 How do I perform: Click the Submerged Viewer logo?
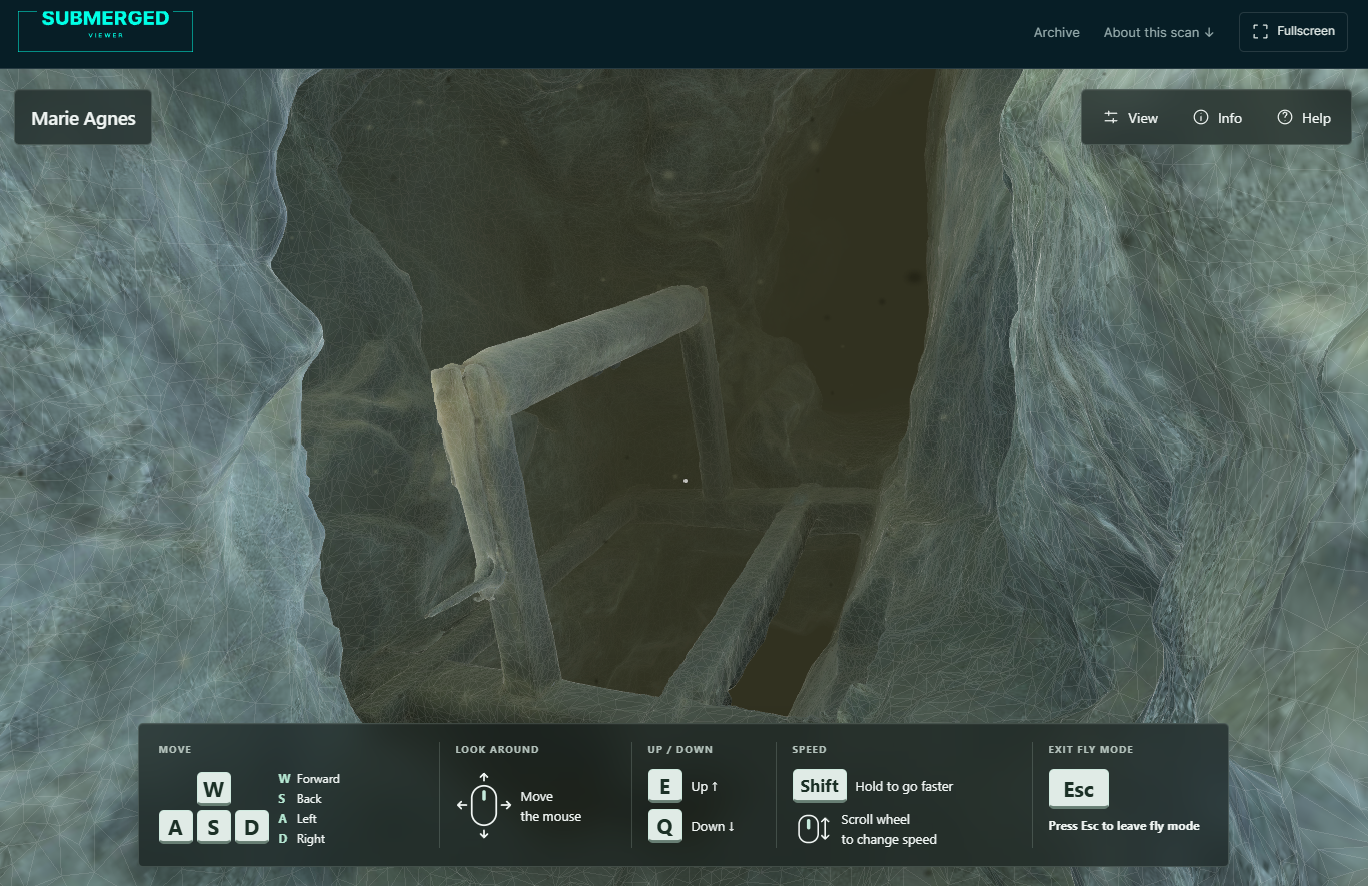(x=105, y=31)
